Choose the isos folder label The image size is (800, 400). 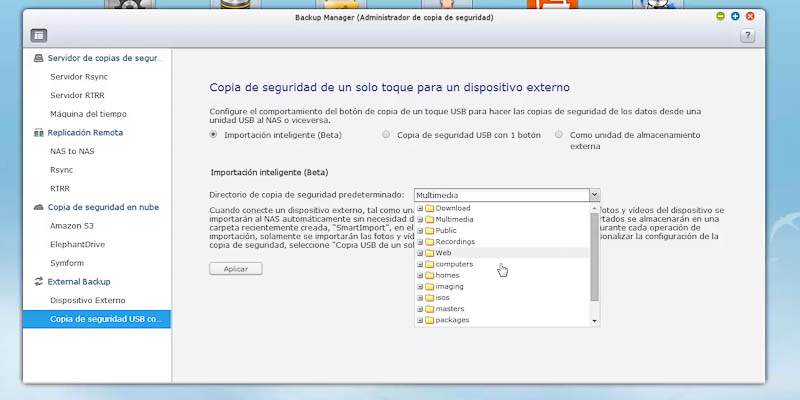442,298
